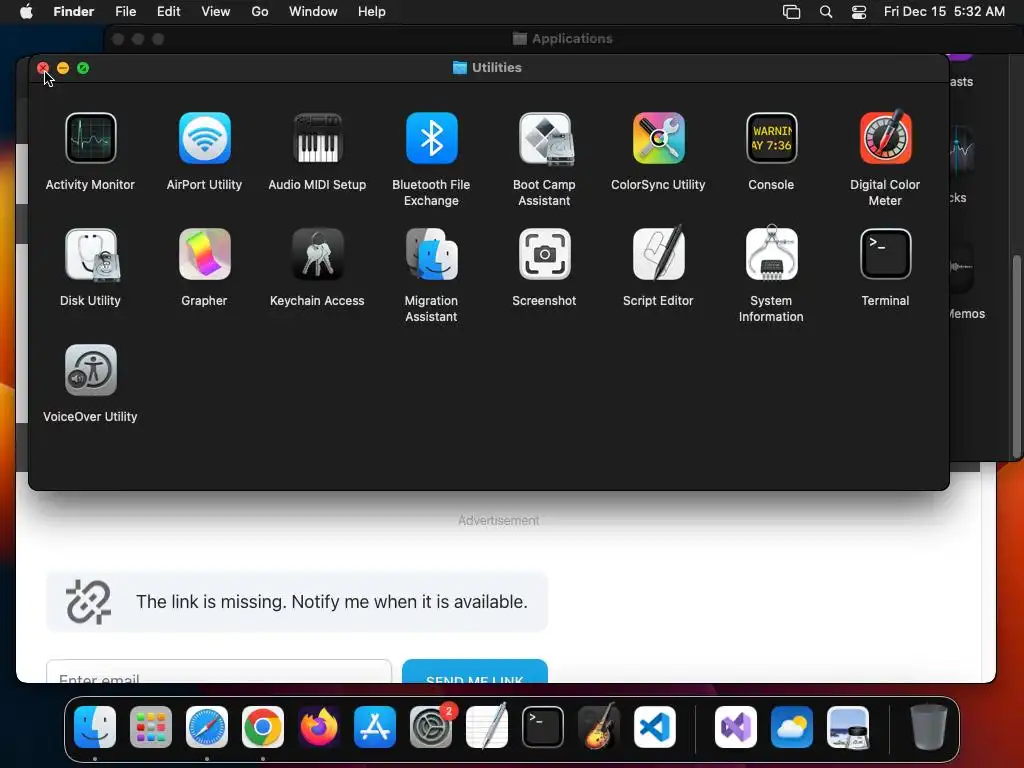Open the Apple menu
The image size is (1024, 768).
(26, 12)
